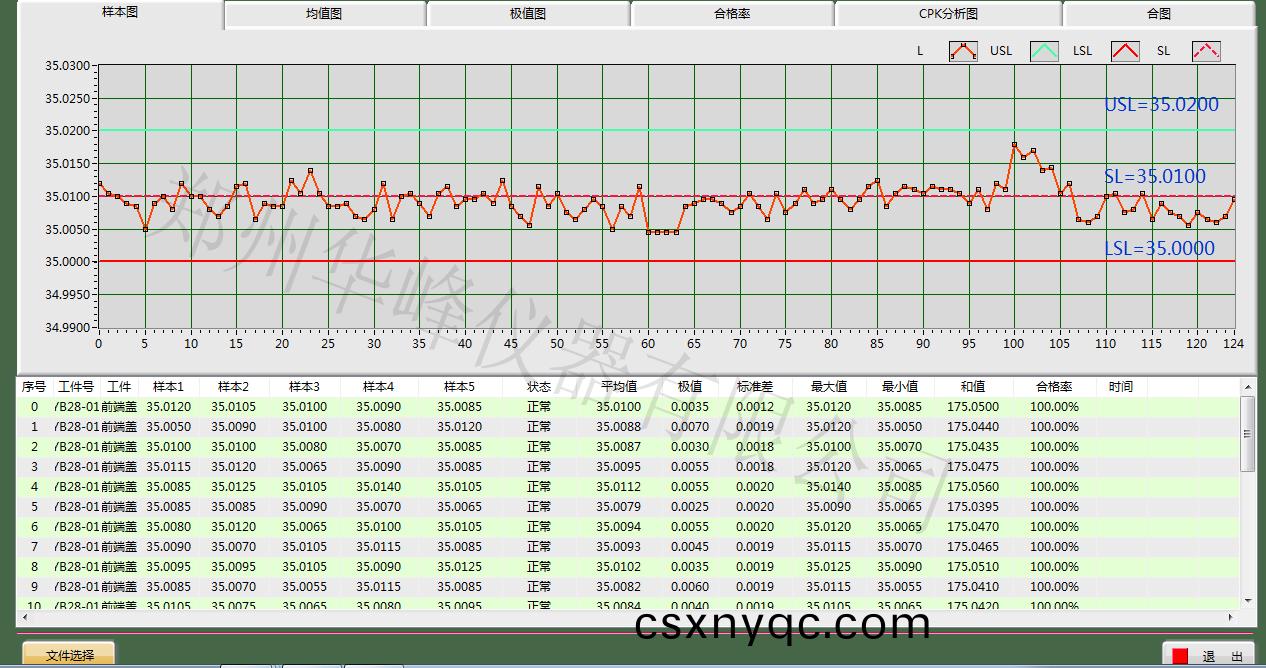This screenshot has height=668, width=1266.
Task: Click the 标准差 column header
Action: [x=755, y=386]
